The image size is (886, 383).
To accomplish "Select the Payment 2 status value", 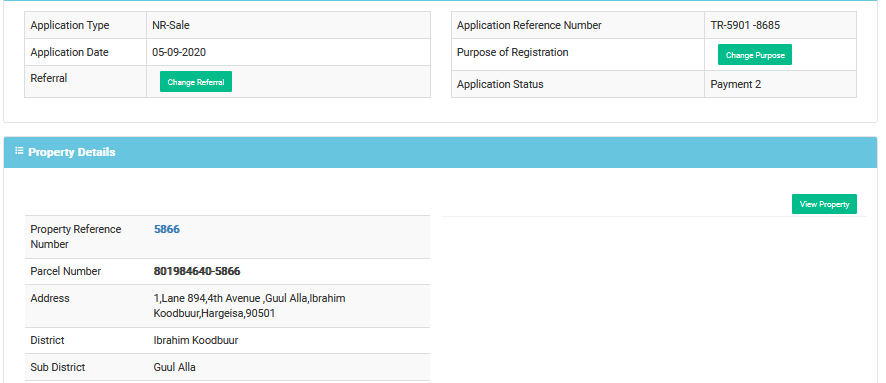I will pyautogui.click(x=736, y=84).
